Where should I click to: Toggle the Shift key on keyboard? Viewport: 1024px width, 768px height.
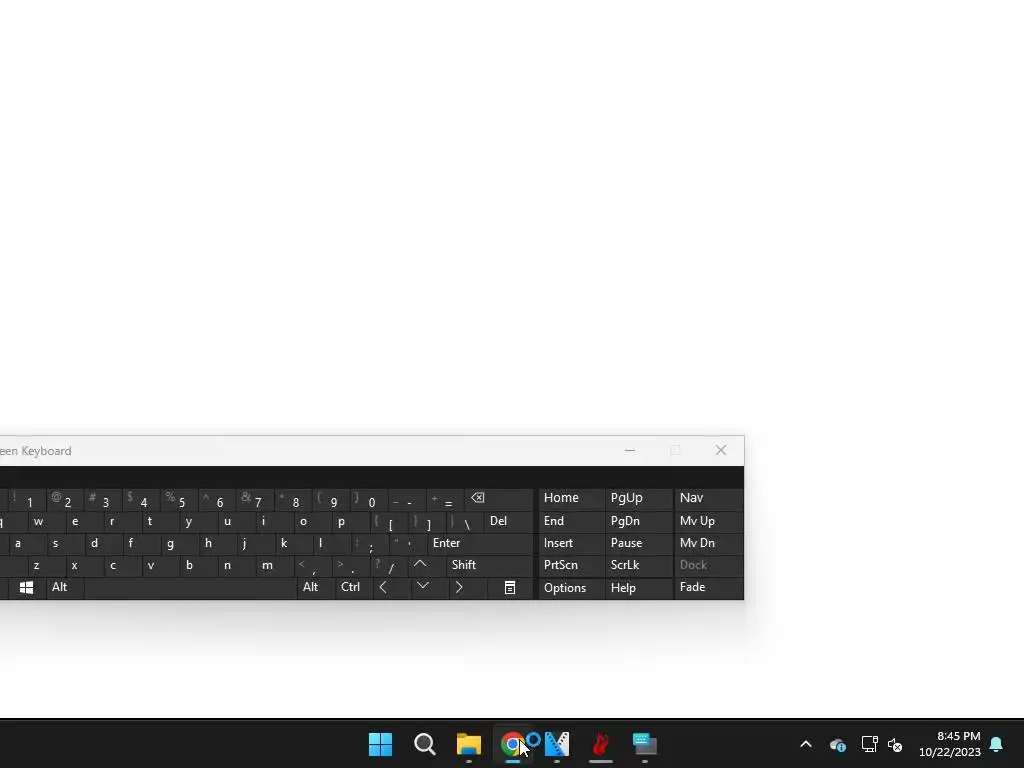click(490, 566)
